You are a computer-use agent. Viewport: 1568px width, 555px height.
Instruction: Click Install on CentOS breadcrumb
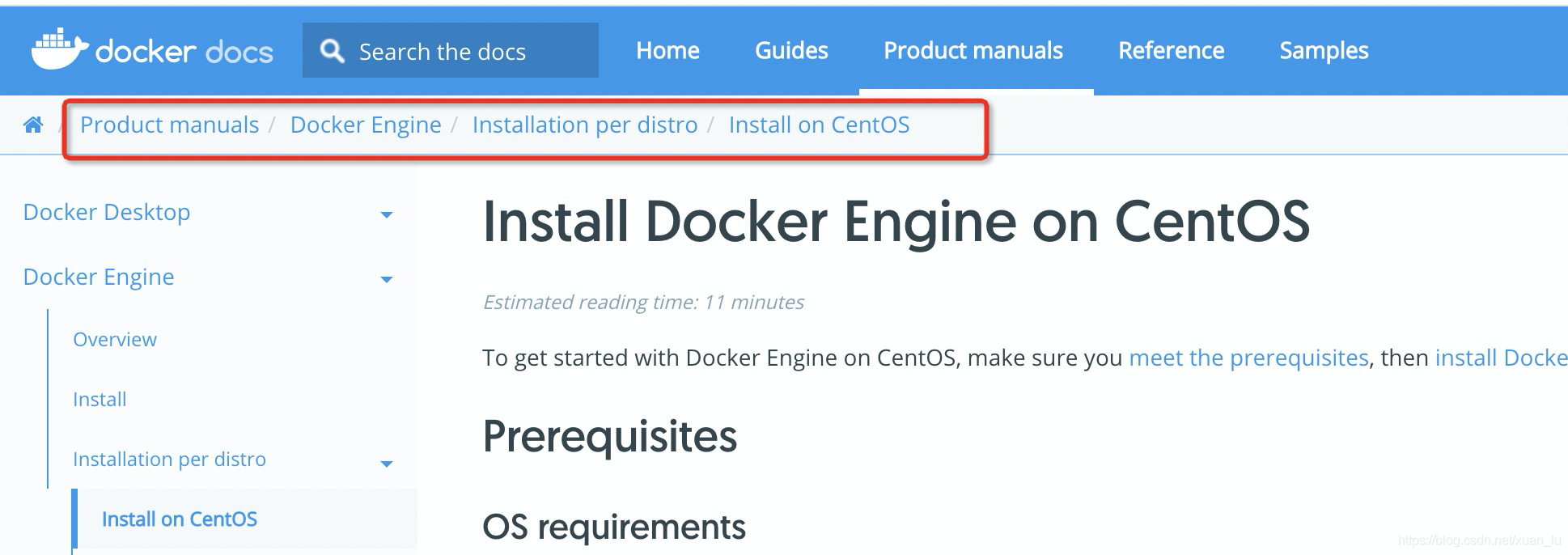pos(819,125)
